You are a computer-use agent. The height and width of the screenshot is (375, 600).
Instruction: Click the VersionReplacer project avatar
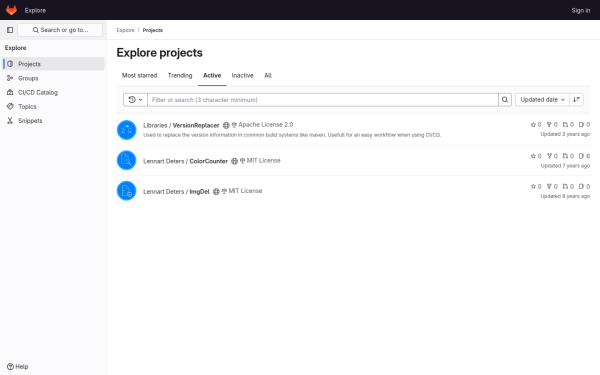[x=126, y=130]
